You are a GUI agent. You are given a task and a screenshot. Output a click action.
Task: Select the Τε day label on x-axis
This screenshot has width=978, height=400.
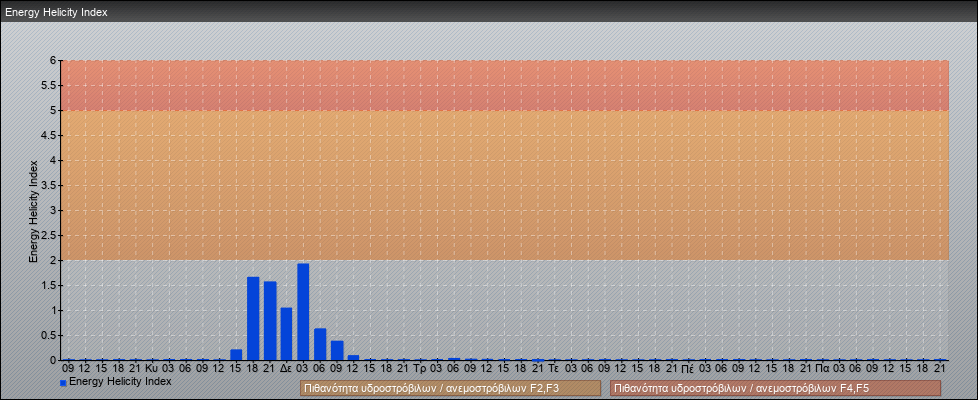(x=553, y=368)
